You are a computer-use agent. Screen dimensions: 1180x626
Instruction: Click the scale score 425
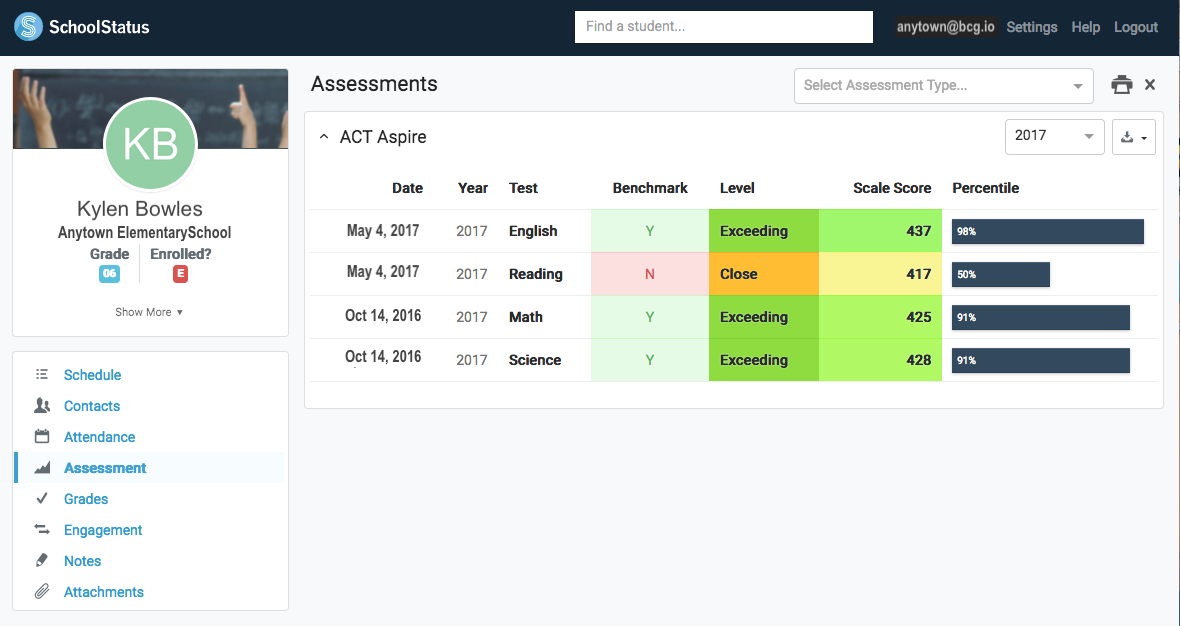pyautogui.click(x=918, y=317)
